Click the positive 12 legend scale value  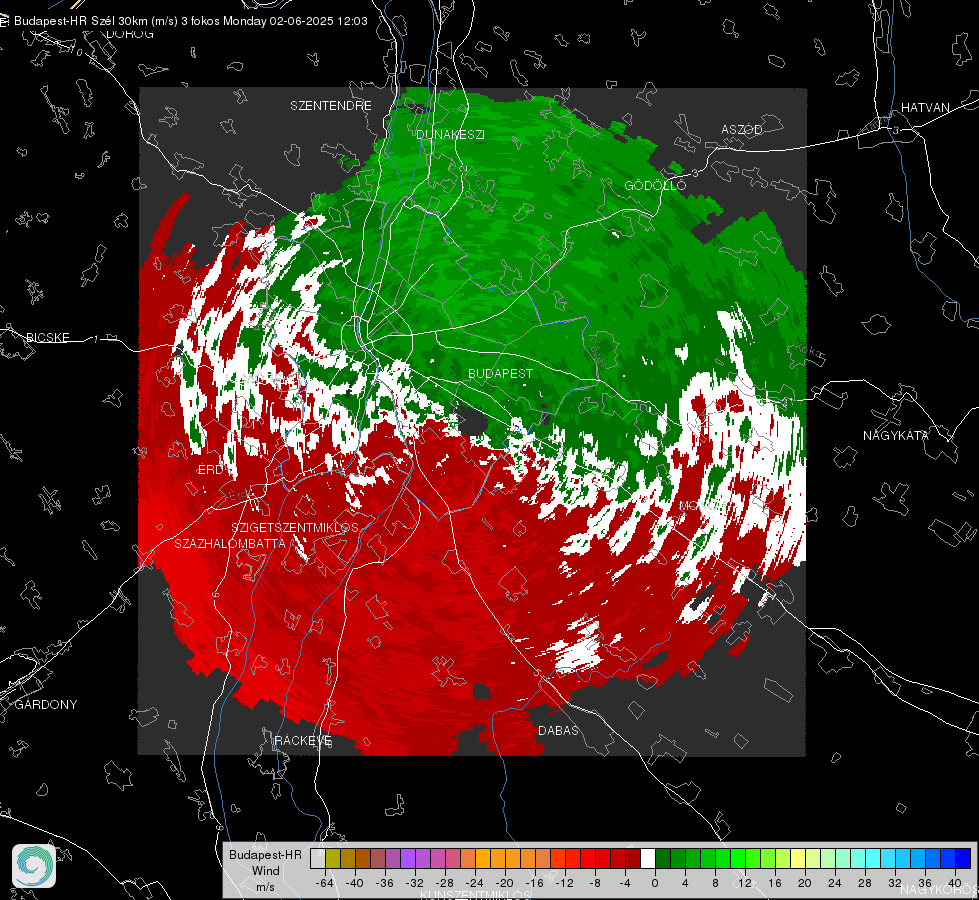745,883
